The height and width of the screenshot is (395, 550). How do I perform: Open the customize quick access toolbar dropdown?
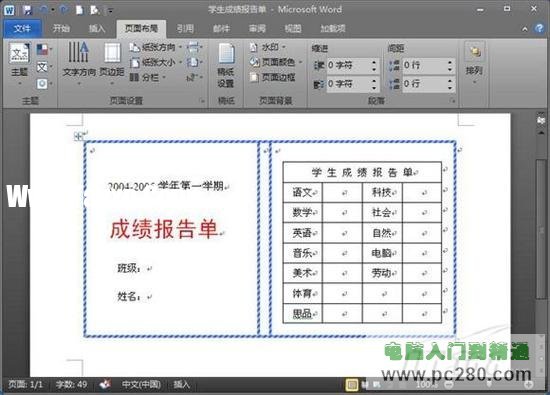[110, 11]
